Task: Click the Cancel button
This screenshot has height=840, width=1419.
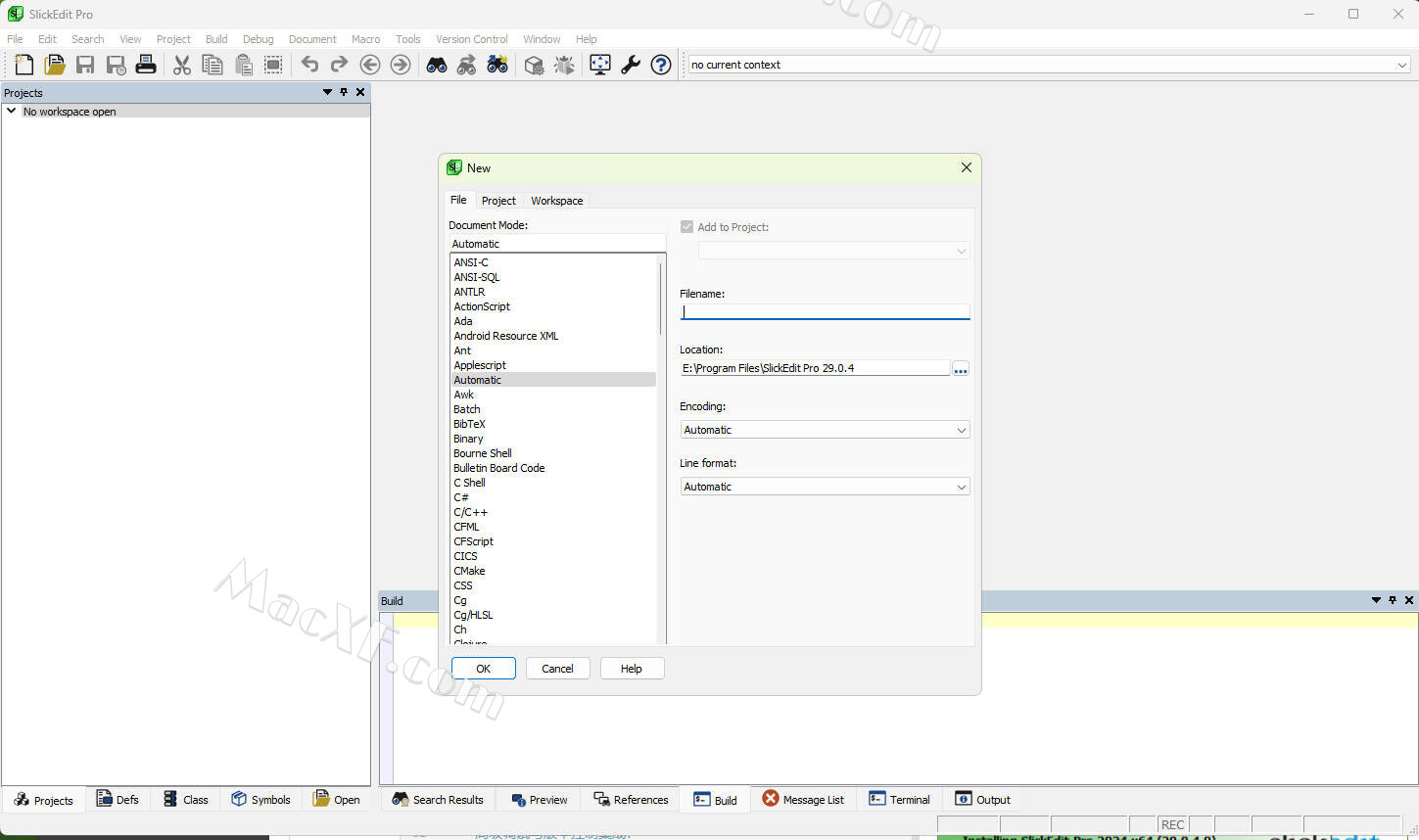Action: coord(557,669)
